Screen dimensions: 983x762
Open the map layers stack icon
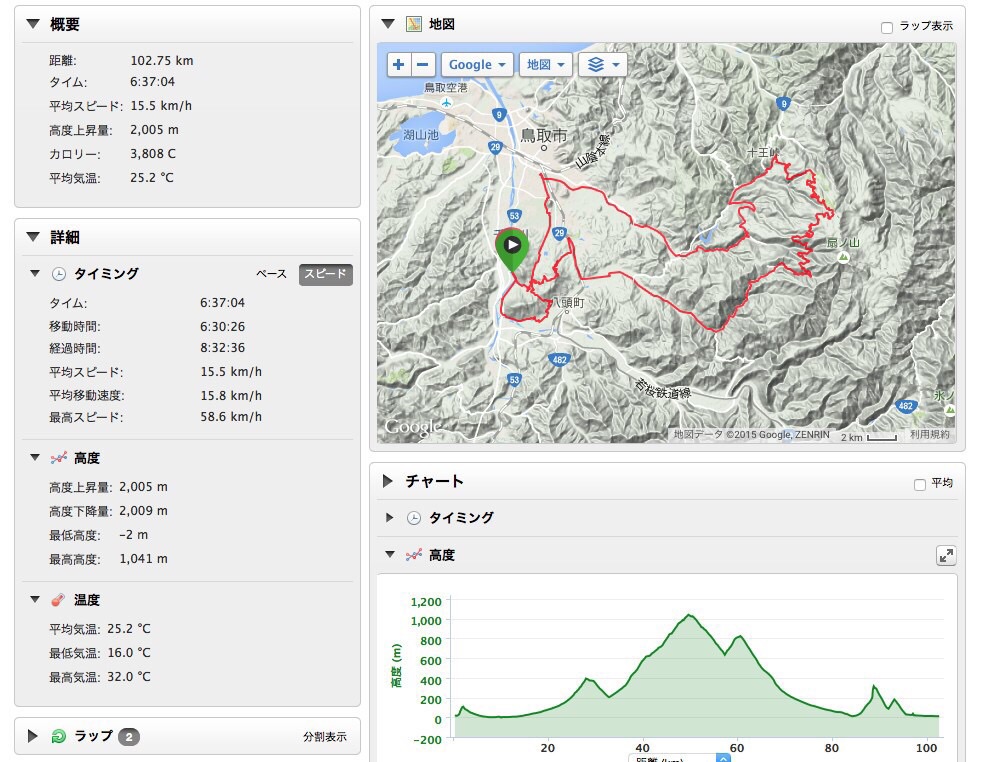(602, 65)
